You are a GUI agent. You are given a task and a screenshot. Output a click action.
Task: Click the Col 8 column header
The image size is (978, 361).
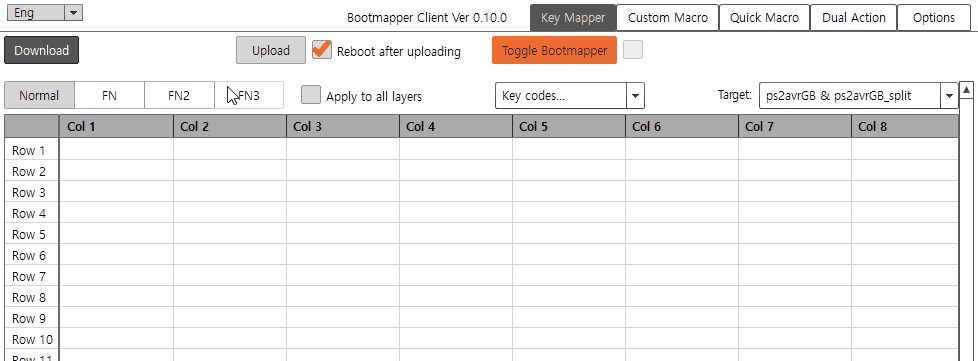tap(904, 127)
